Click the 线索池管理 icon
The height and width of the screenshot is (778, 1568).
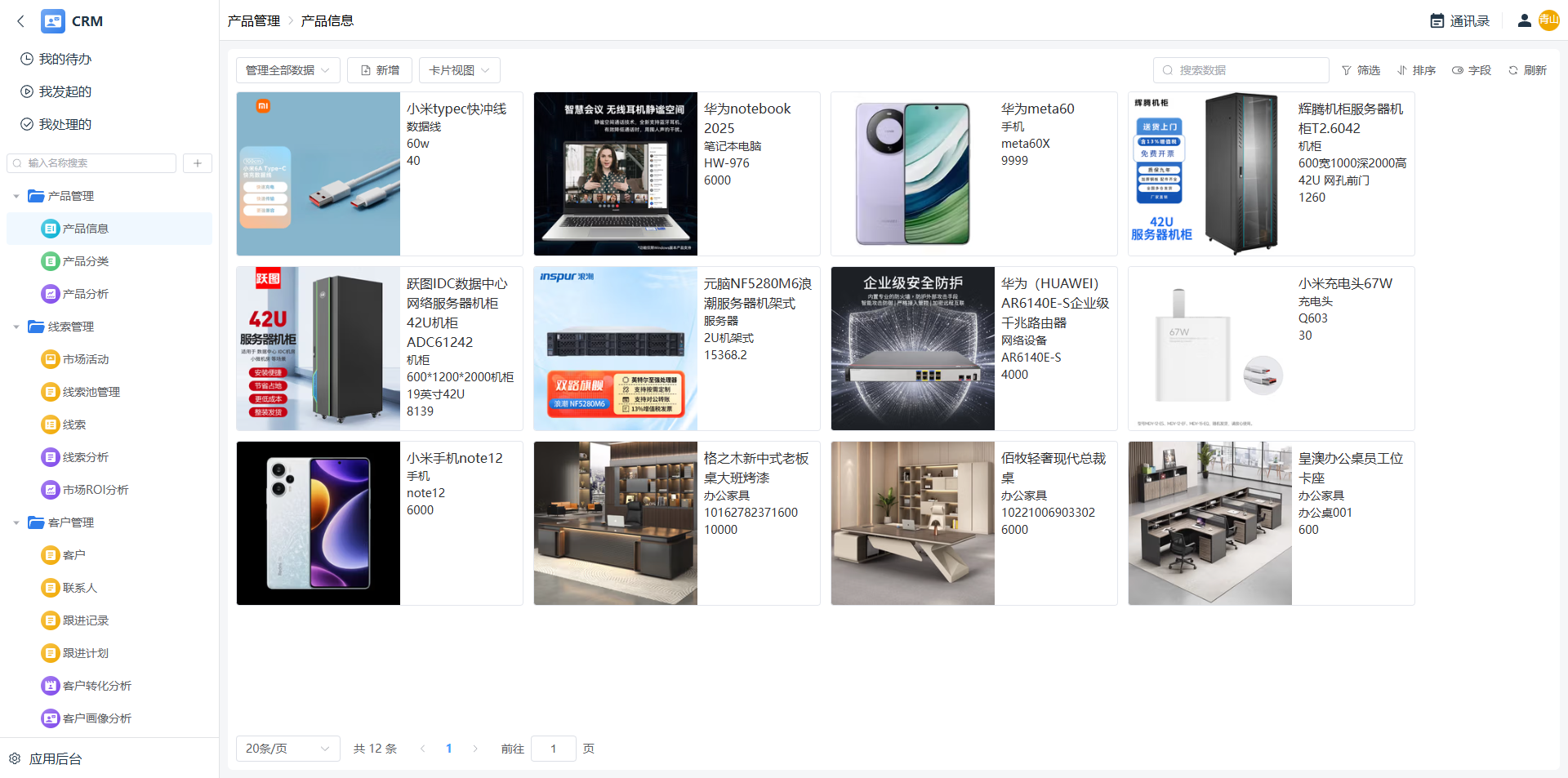pyautogui.click(x=51, y=392)
